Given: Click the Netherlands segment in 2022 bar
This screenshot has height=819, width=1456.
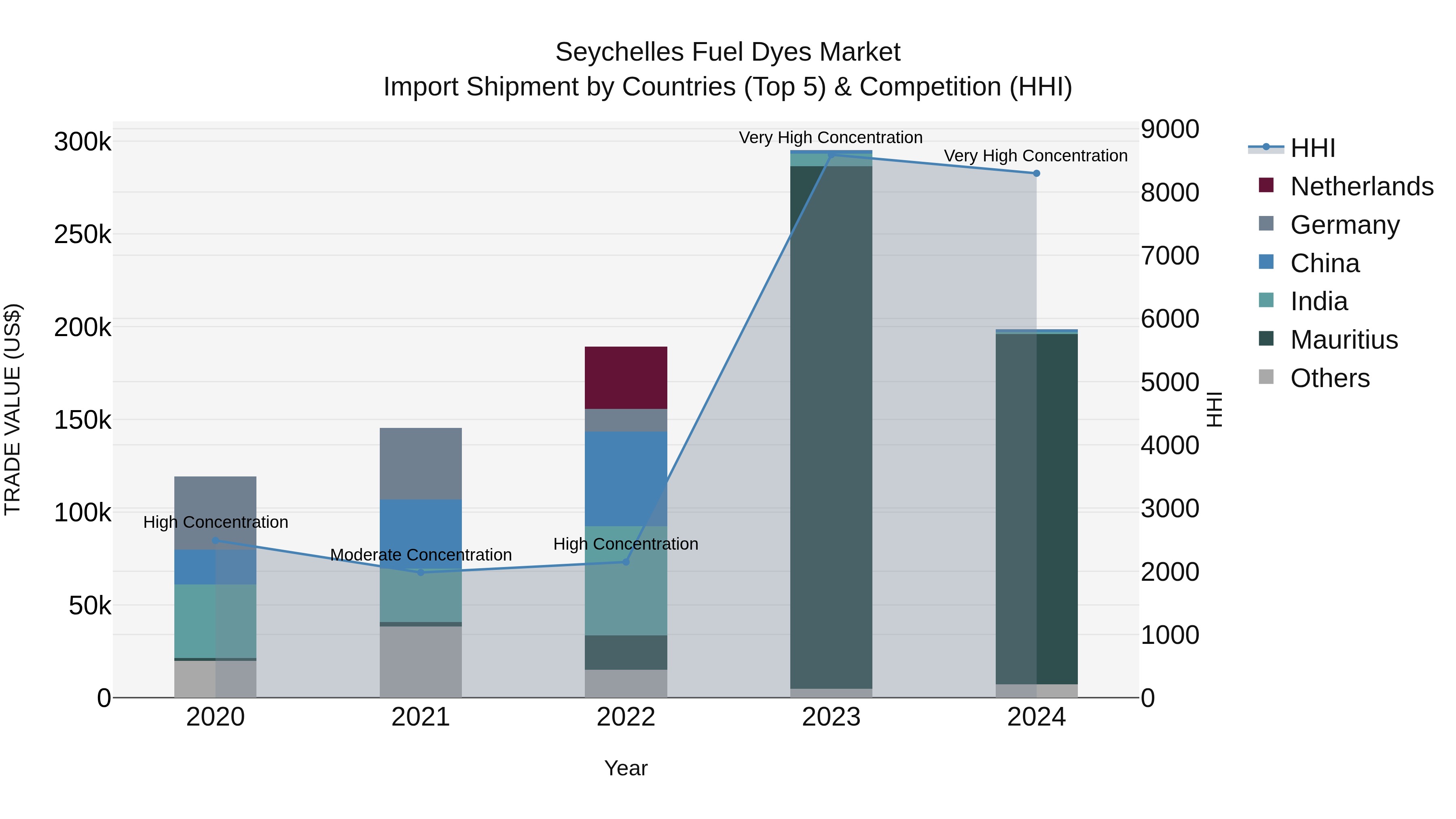Looking at the screenshot, I should pyautogui.click(x=626, y=378).
